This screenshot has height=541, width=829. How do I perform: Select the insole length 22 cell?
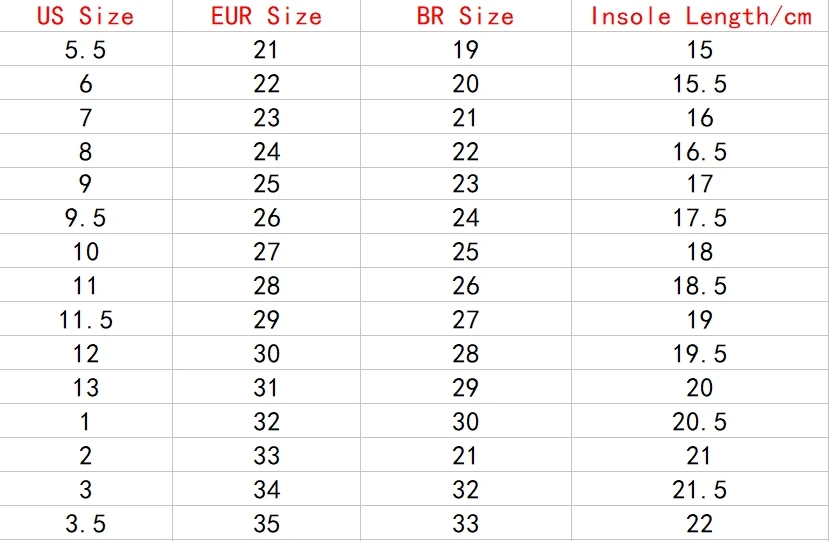tap(700, 523)
